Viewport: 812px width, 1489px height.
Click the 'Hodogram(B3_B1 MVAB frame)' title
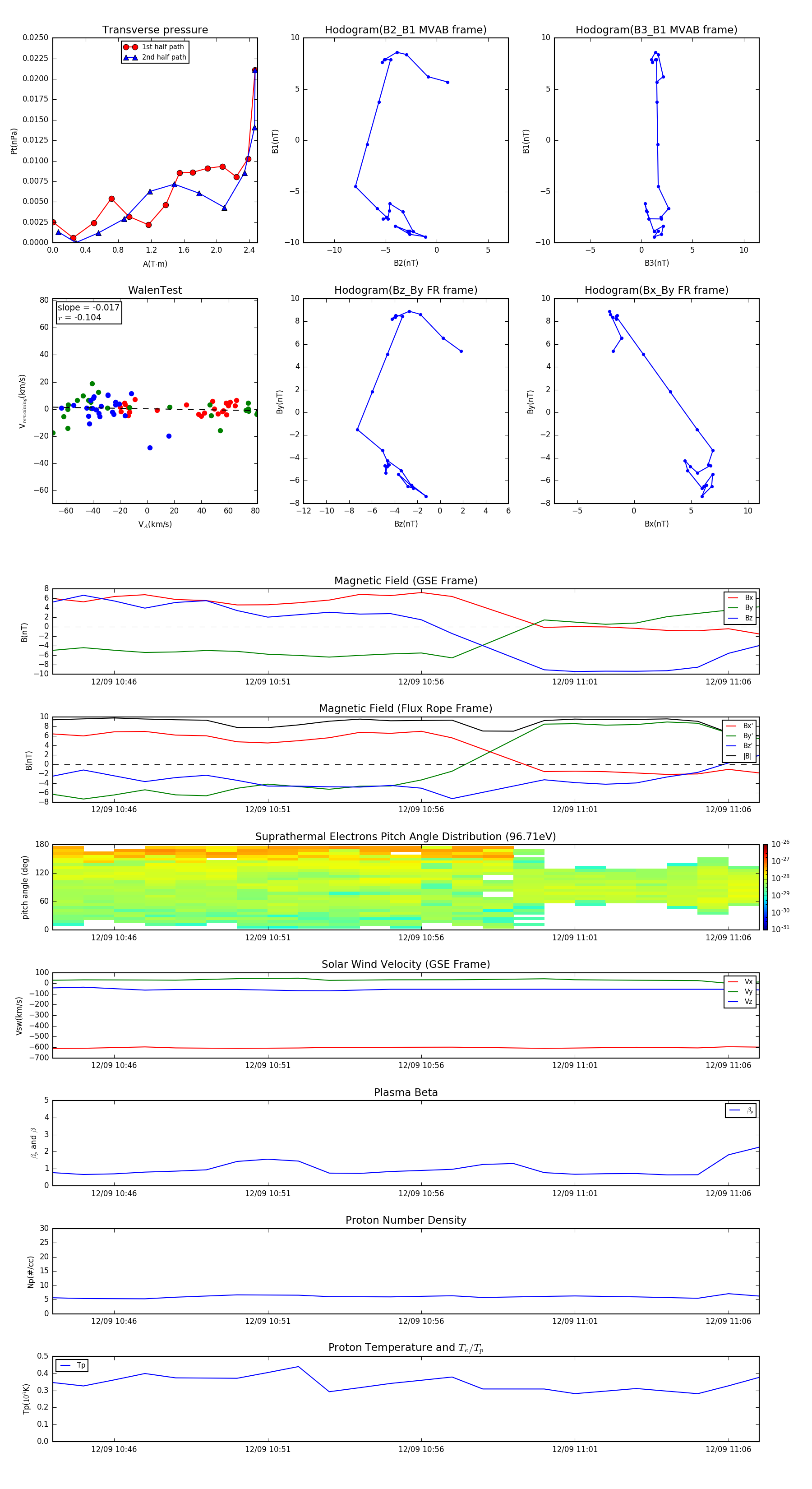pos(656,29)
